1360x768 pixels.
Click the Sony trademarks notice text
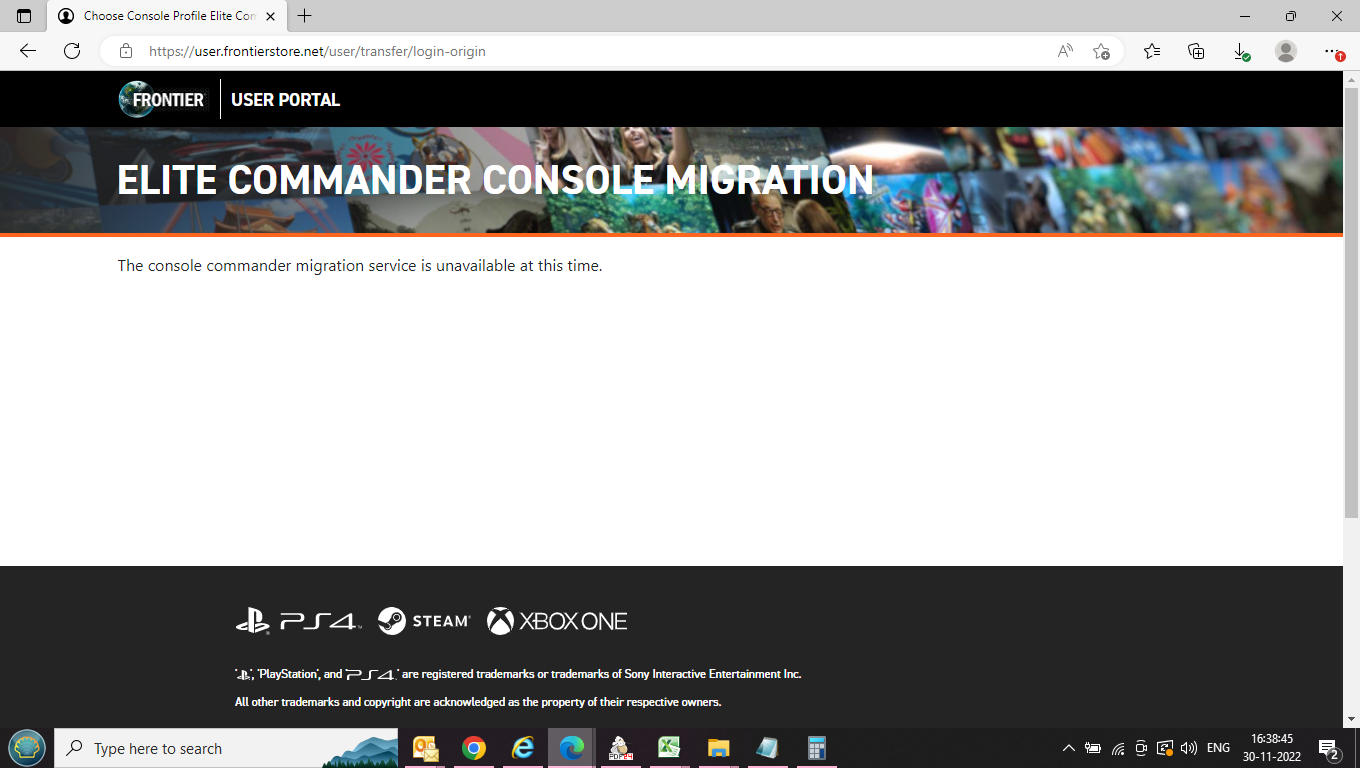518,674
